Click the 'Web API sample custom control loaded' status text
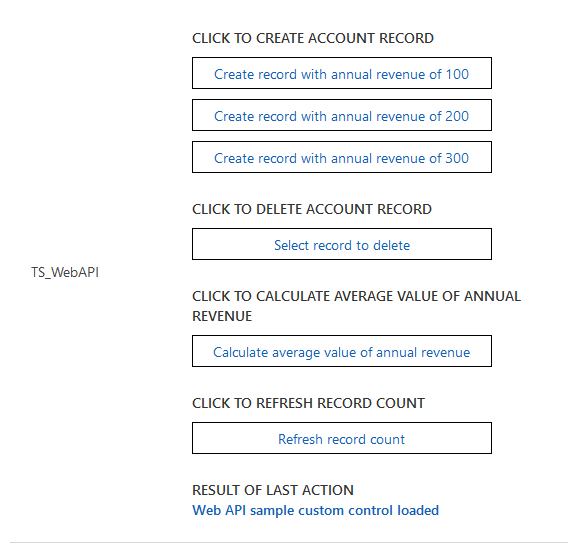 (315, 510)
